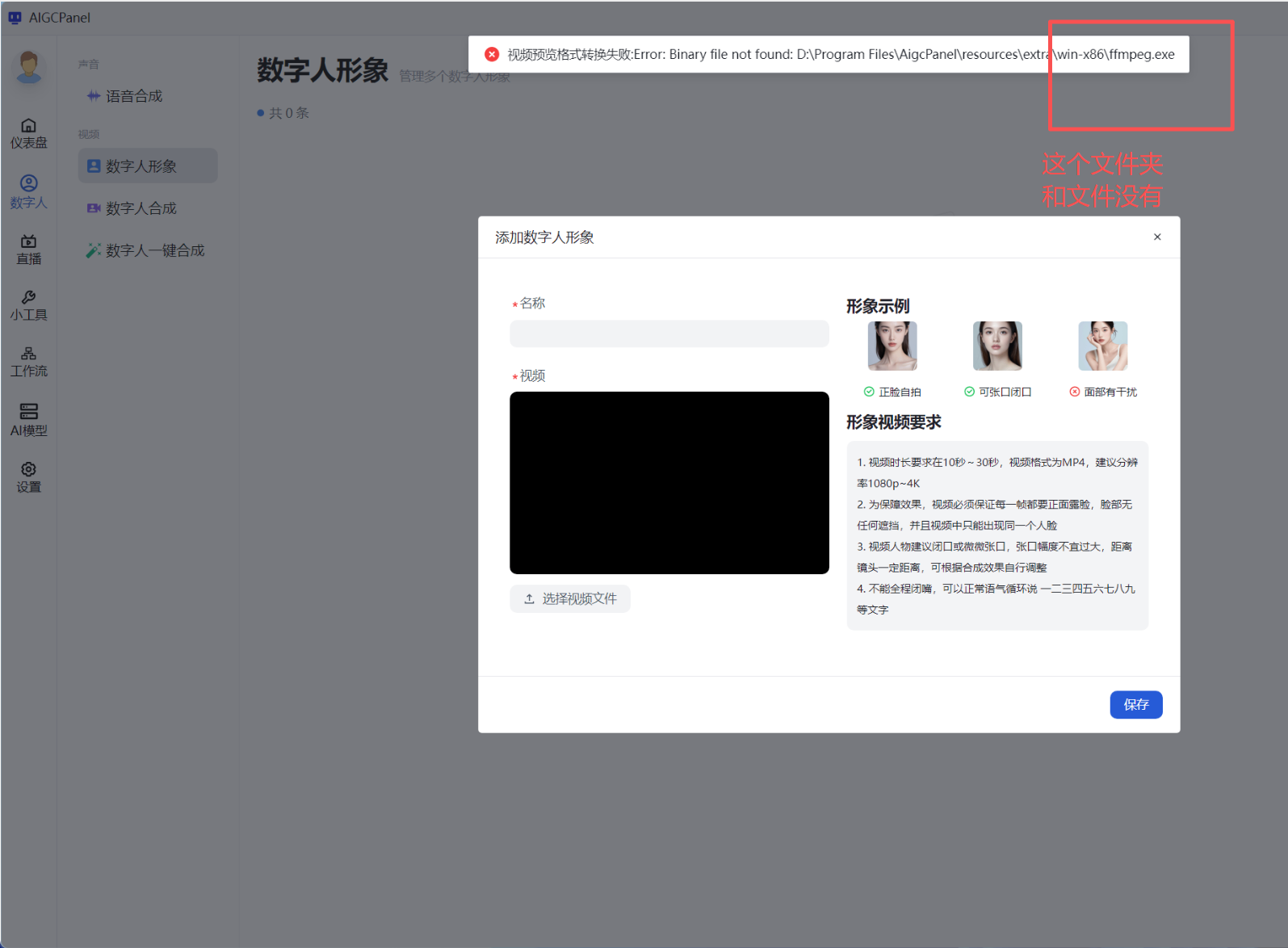Click the green check beside 可张口闭口
Screen dimensions: 1288x948
click(x=969, y=392)
